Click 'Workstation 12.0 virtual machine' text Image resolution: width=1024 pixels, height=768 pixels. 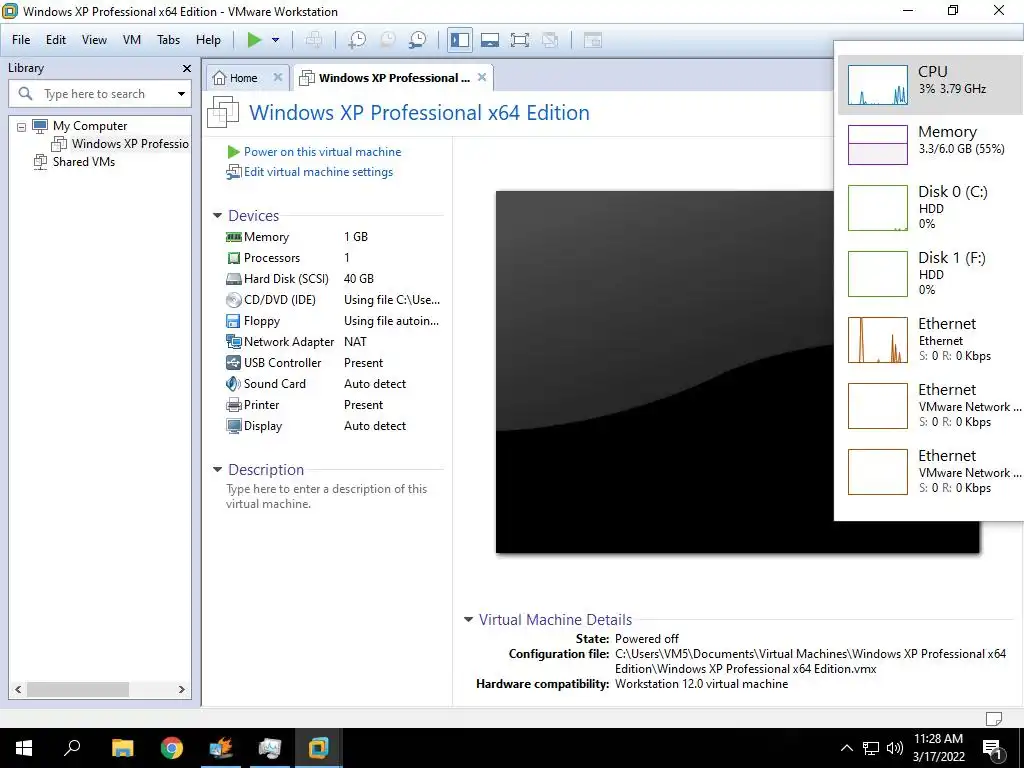[x=701, y=684]
